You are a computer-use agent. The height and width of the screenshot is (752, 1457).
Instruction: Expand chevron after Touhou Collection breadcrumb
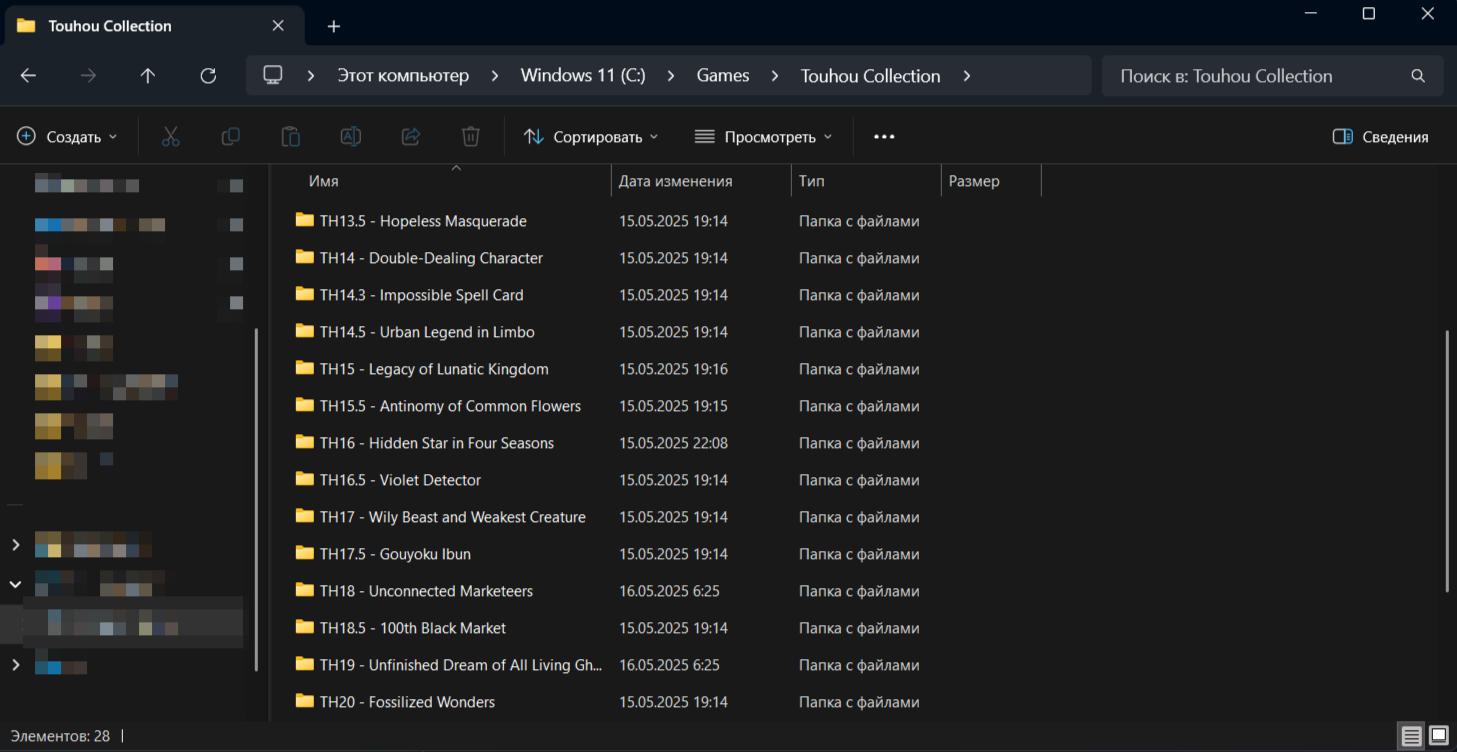966,76
